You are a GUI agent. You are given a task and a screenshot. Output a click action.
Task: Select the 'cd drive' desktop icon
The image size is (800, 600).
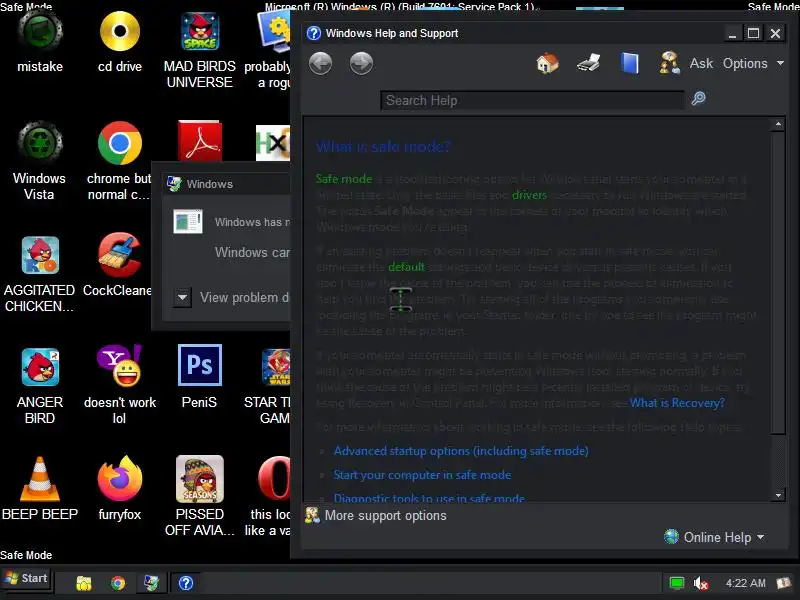pyautogui.click(x=120, y=42)
